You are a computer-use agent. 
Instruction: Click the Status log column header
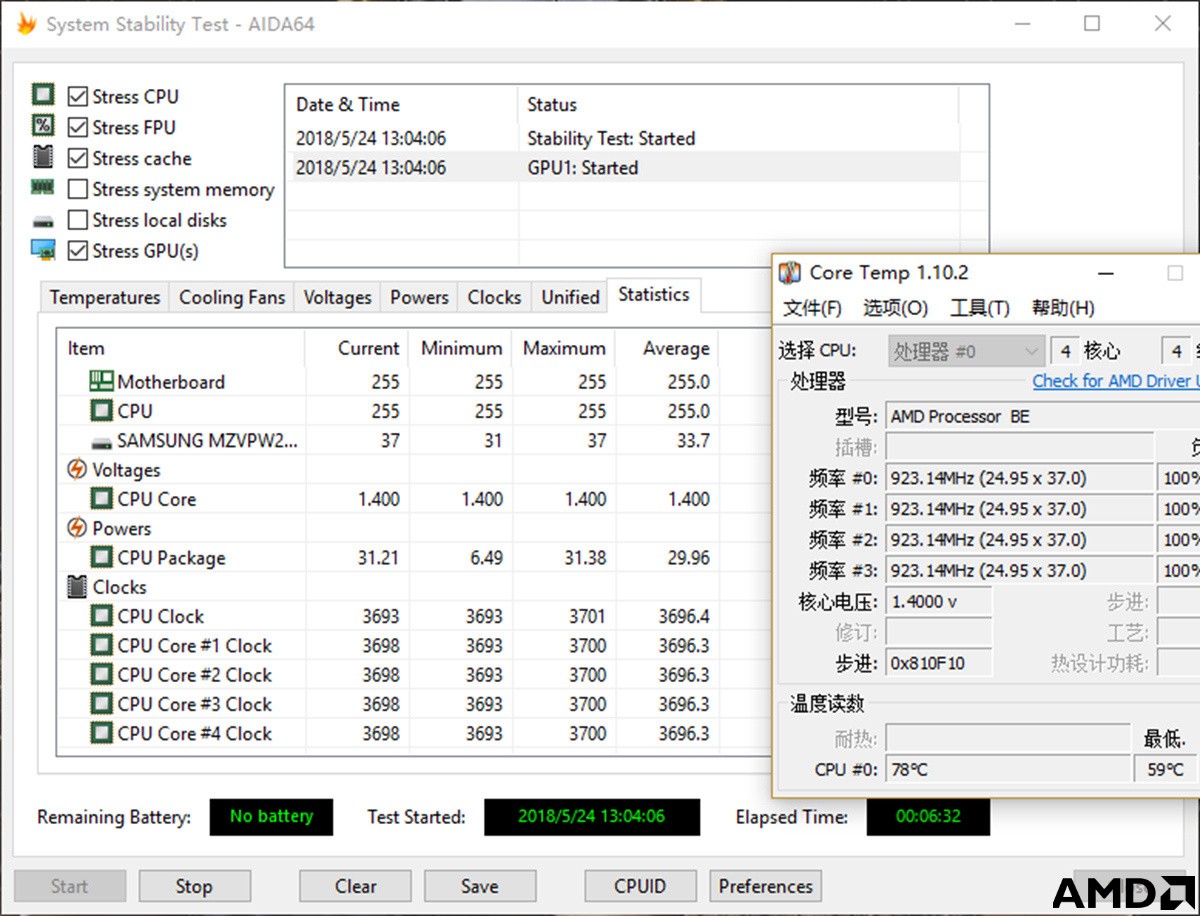(x=738, y=104)
